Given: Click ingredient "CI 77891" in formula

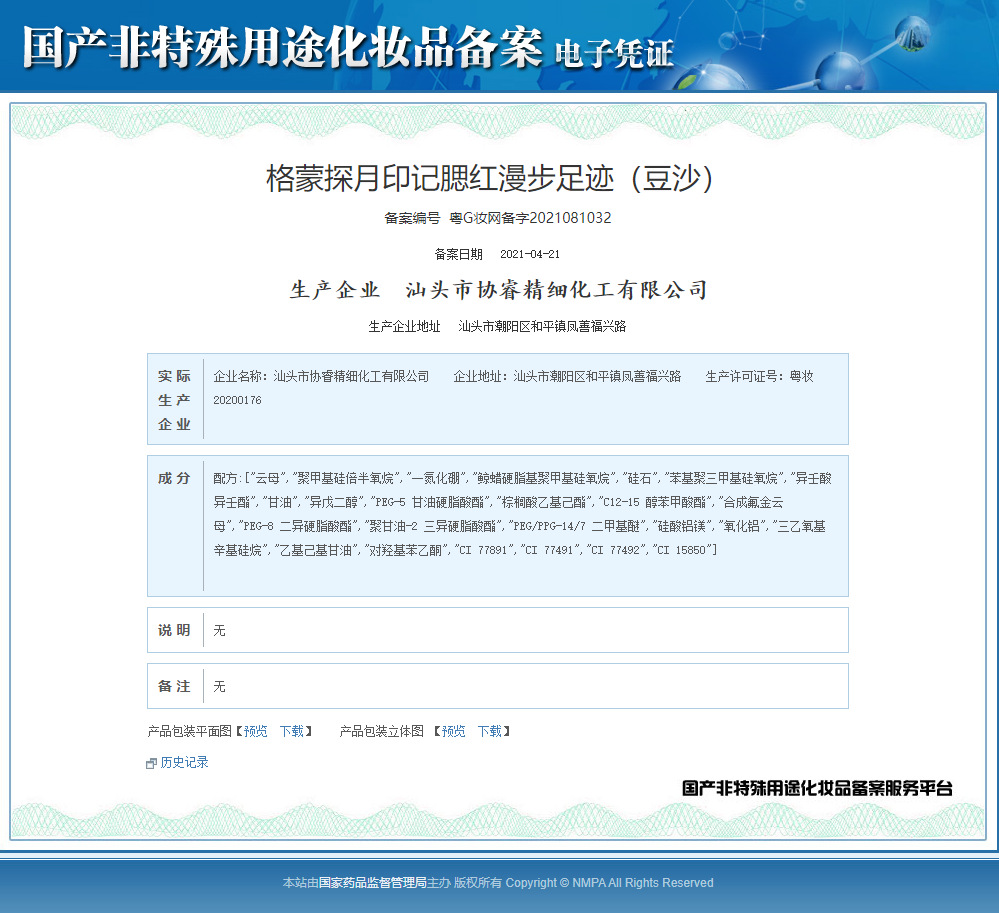Looking at the screenshot, I should 483,550.
